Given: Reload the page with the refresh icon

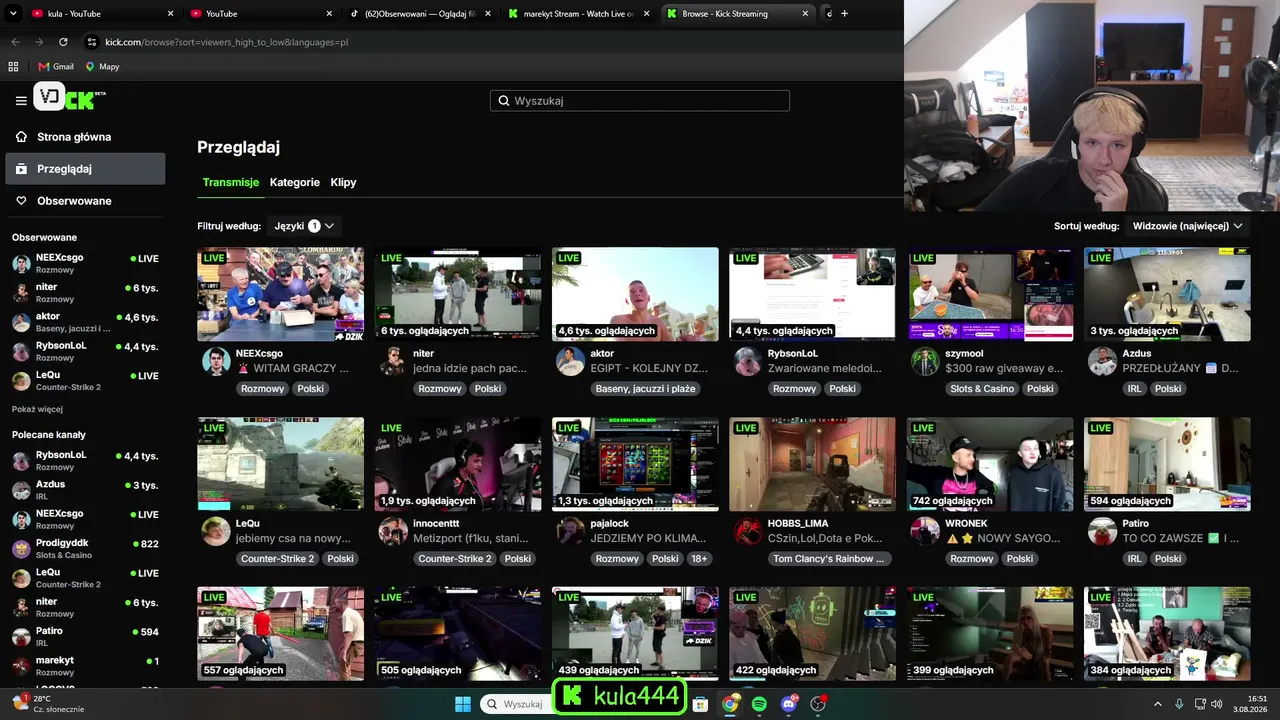Looking at the screenshot, I should tap(63, 42).
